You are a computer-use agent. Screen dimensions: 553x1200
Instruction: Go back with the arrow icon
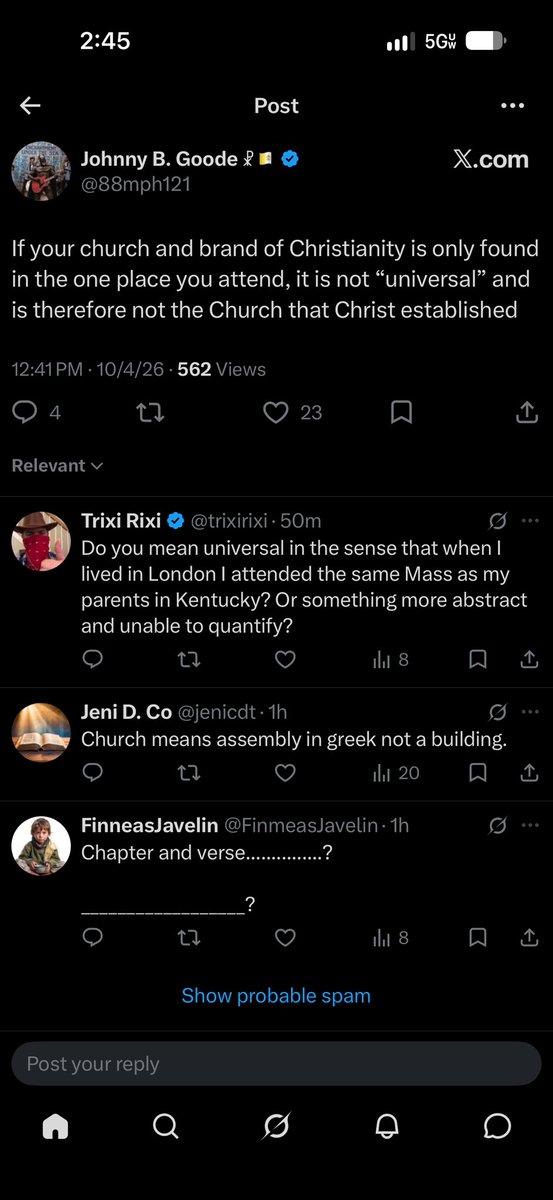(x=30, y=106)
